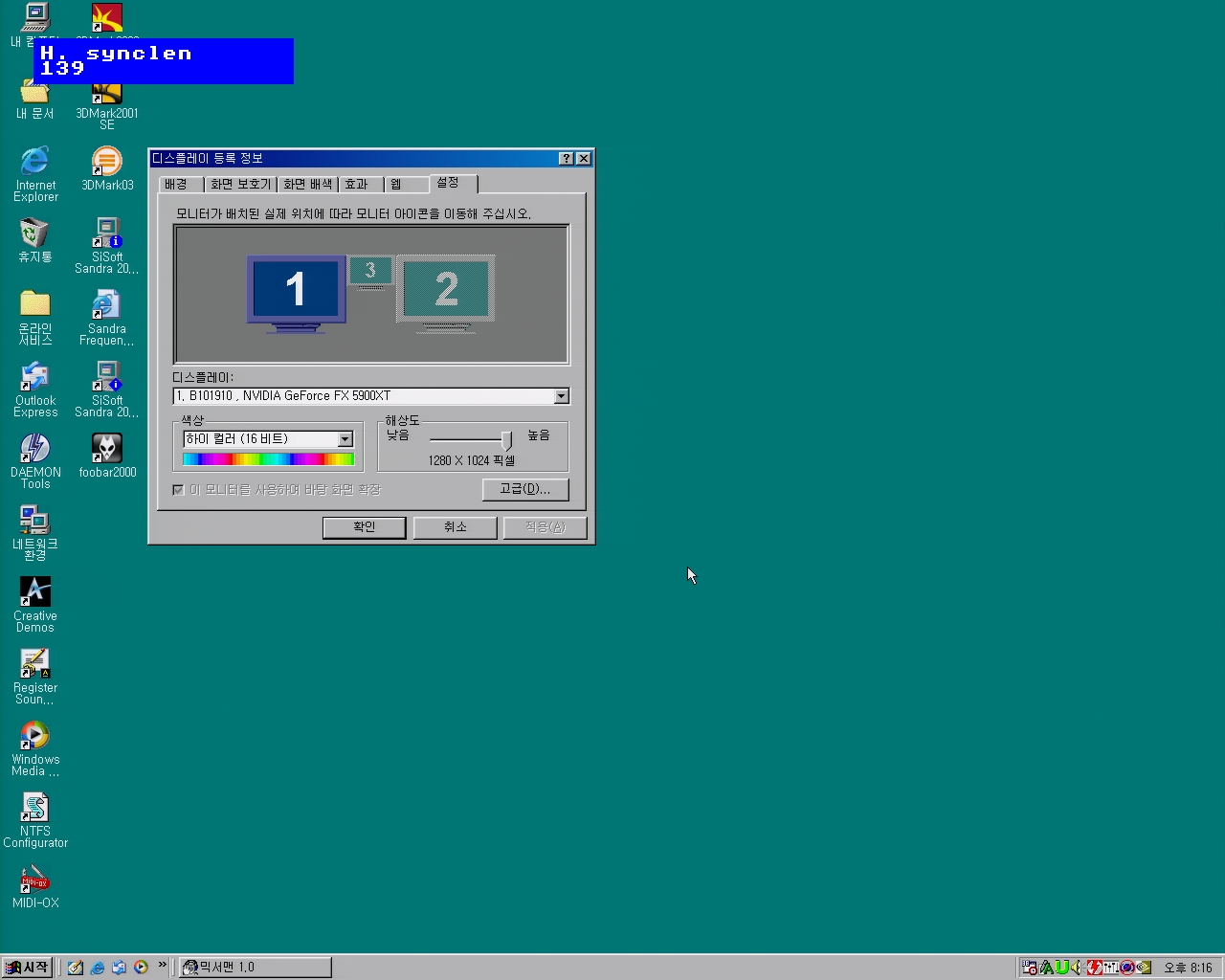Launch Outlook Express desktop icon
1225x980 pixels.
pyautogui.click(x=35, y=390)
